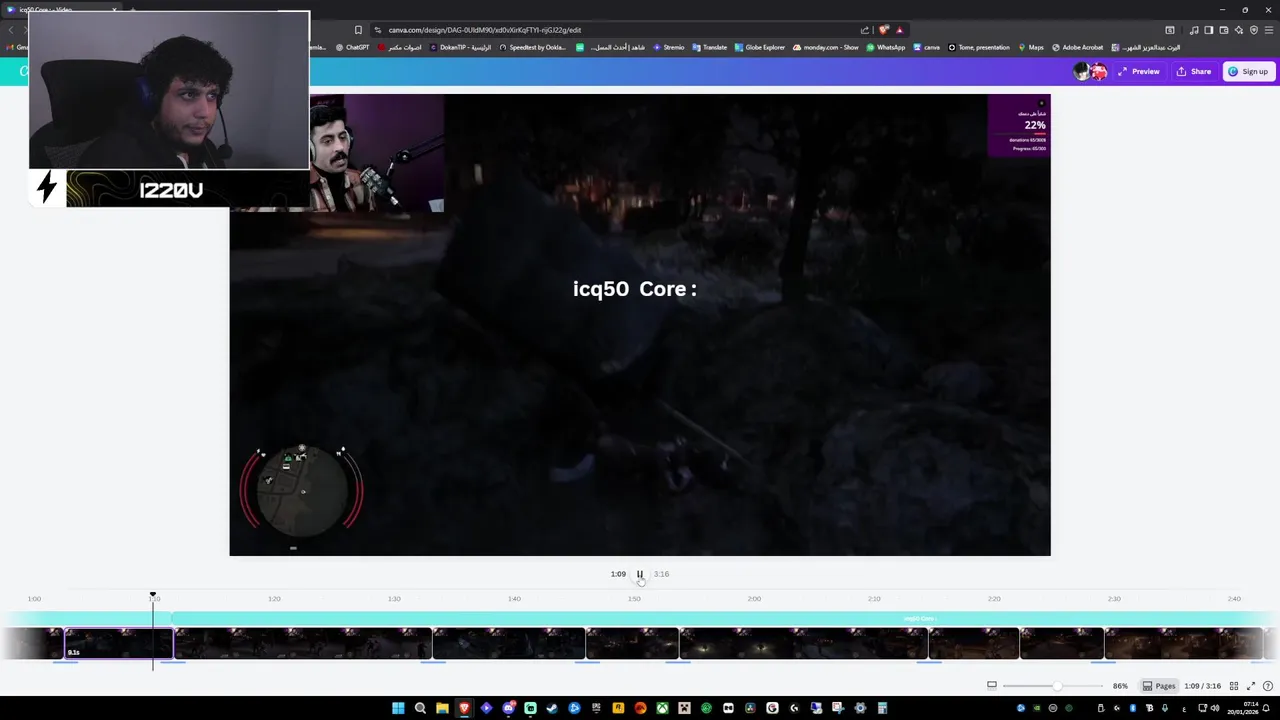Click the 2:40 mark on the ruler
Screen dimensions: 1280x720
tap(1234, 599)
